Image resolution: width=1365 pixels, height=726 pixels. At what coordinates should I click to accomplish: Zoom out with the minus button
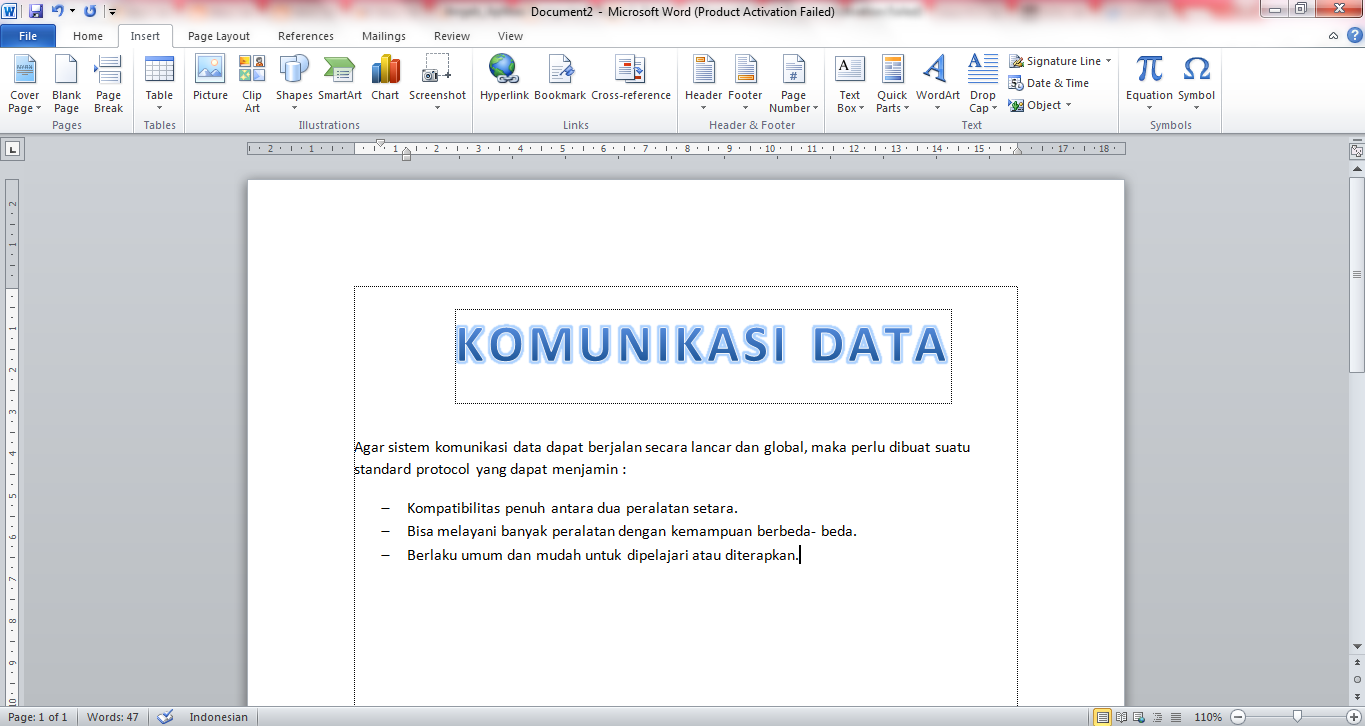(x=1237, y=717)
